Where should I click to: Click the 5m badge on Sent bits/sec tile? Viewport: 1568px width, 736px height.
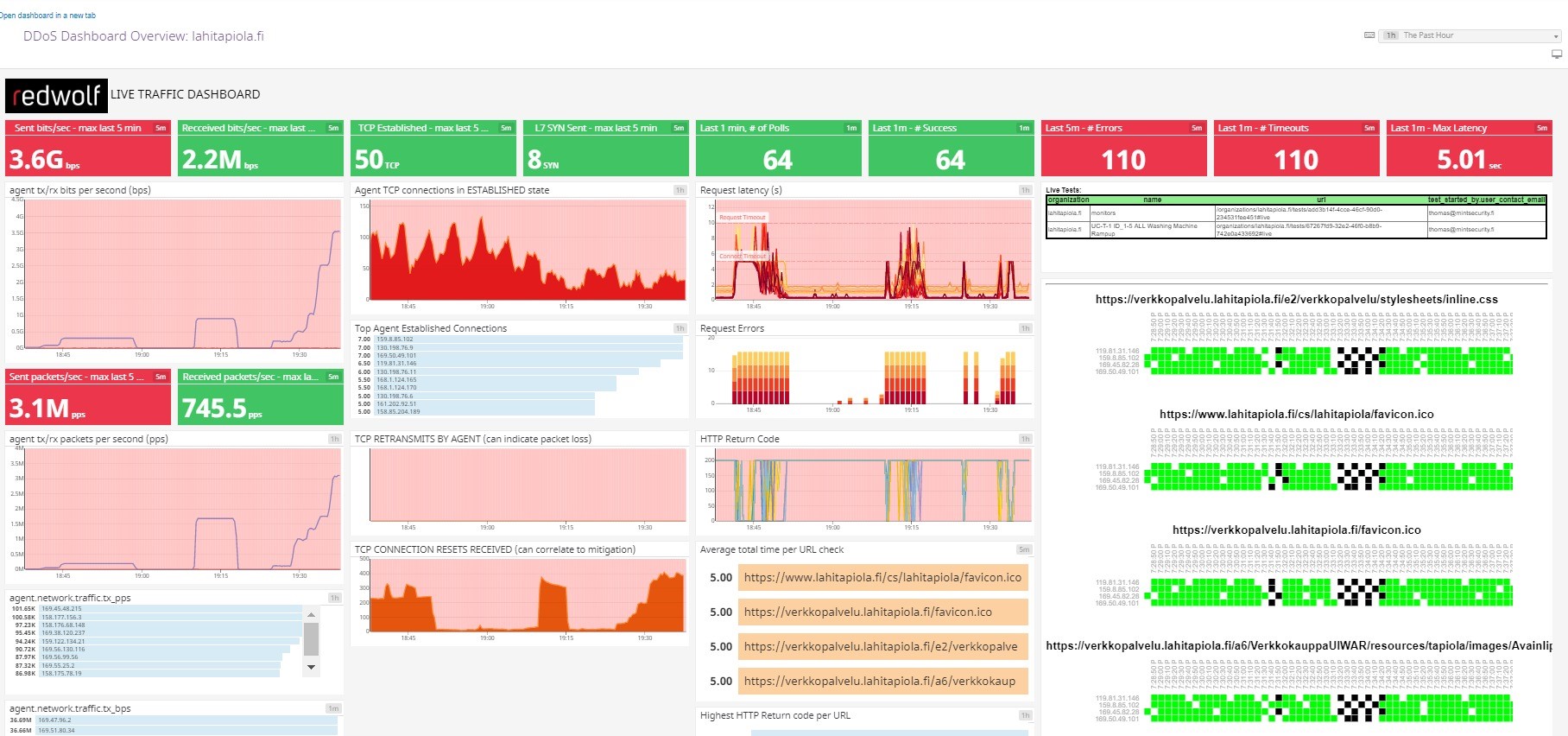pos(161,128)
